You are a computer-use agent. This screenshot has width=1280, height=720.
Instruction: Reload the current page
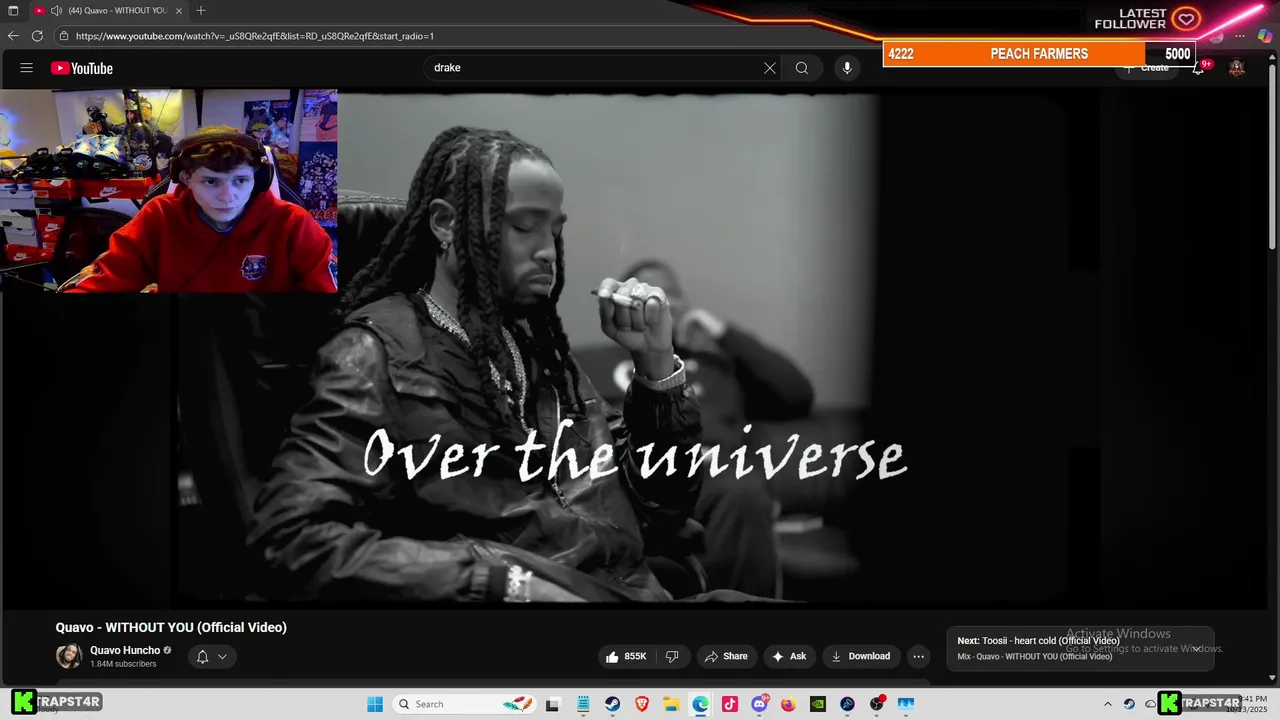coord(37,36)
